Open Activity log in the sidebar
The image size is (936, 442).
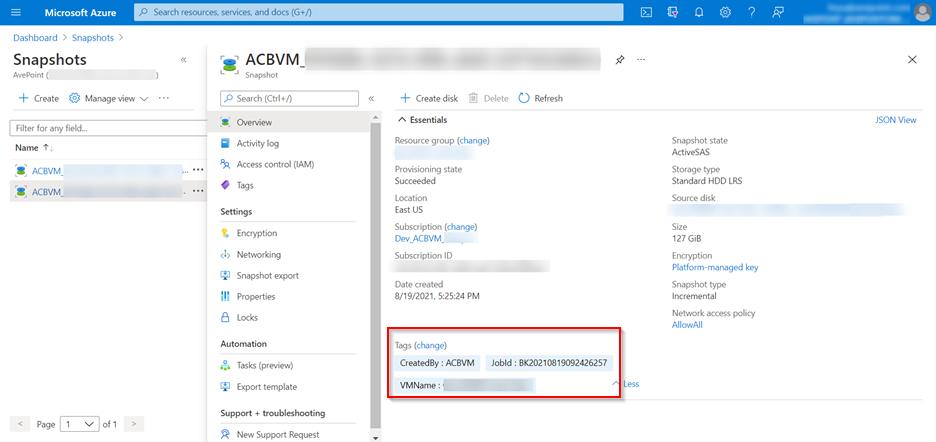pos(257,143)
